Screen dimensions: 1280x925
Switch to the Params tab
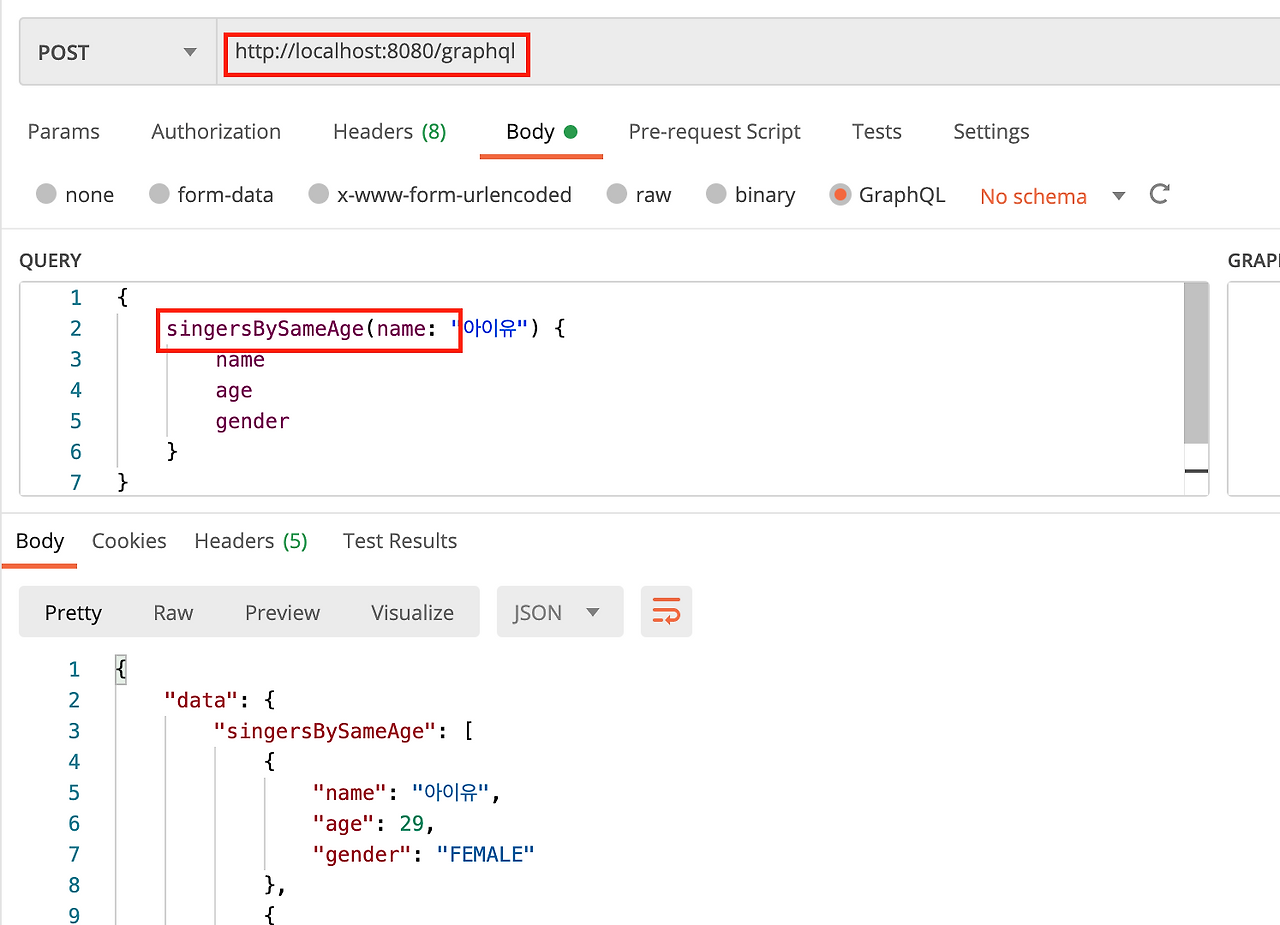tap(64, 131)
